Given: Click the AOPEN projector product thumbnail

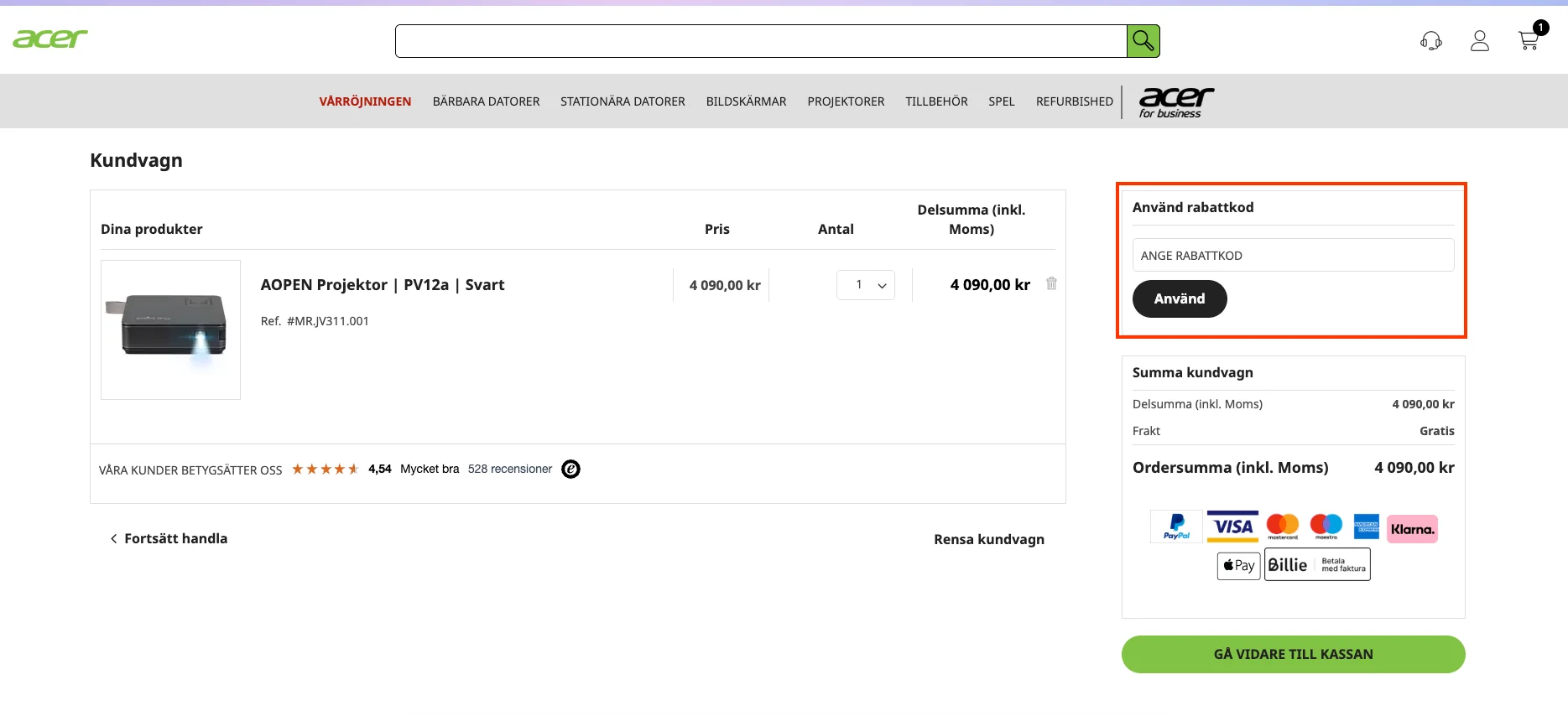Looking at the screenshot, I should click(171, 329).
